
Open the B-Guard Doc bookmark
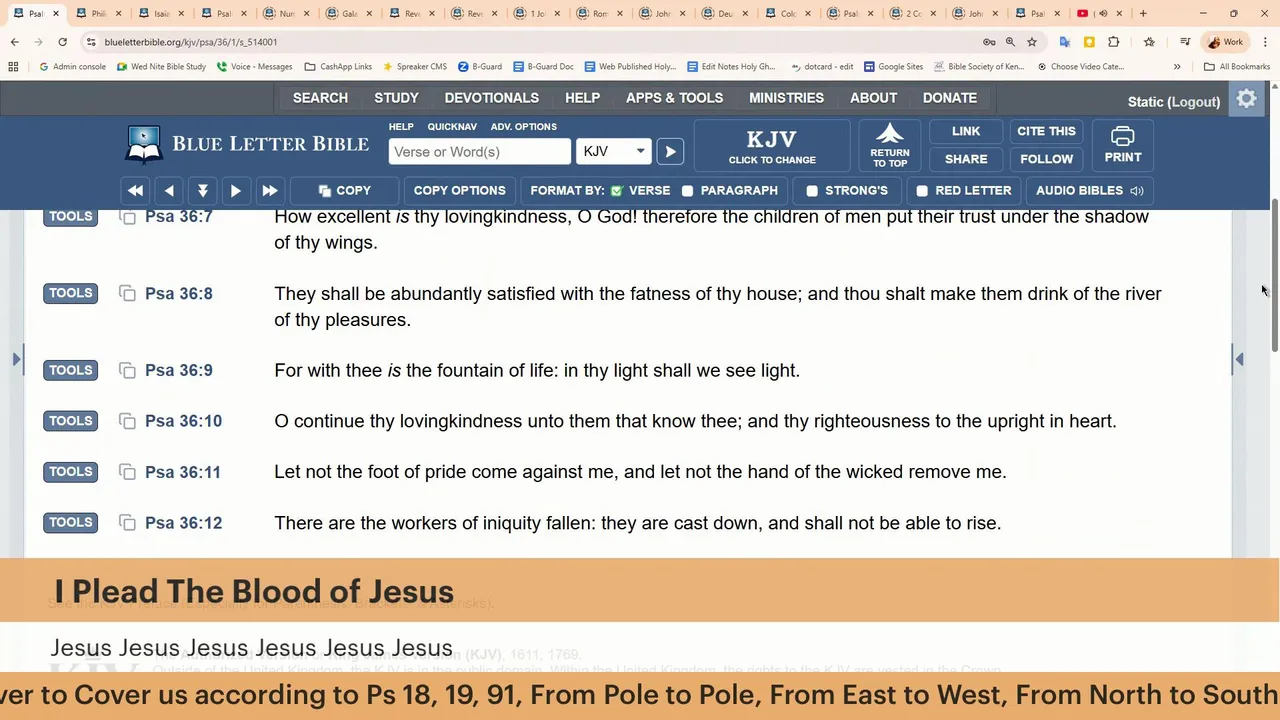pyautogui.click(x=543, y=66)
